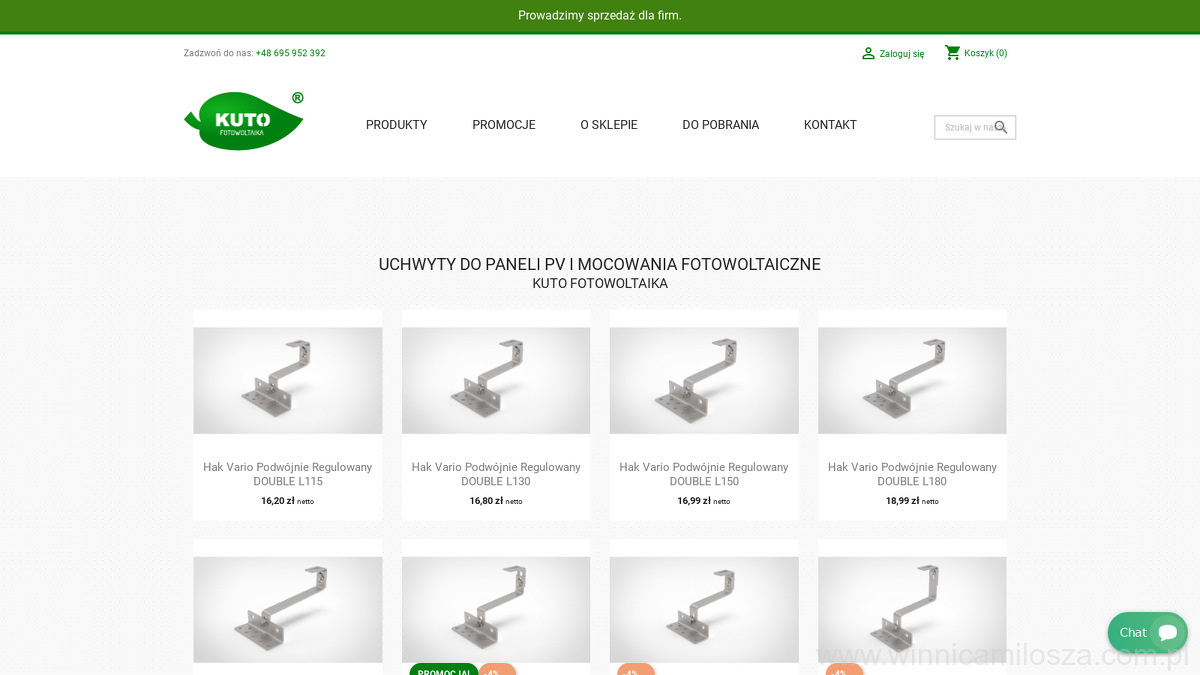The height and width of the screenshot is (675, 1200).
Task: Open the PROMOCJE menu item
Action: tap(504, 125)
